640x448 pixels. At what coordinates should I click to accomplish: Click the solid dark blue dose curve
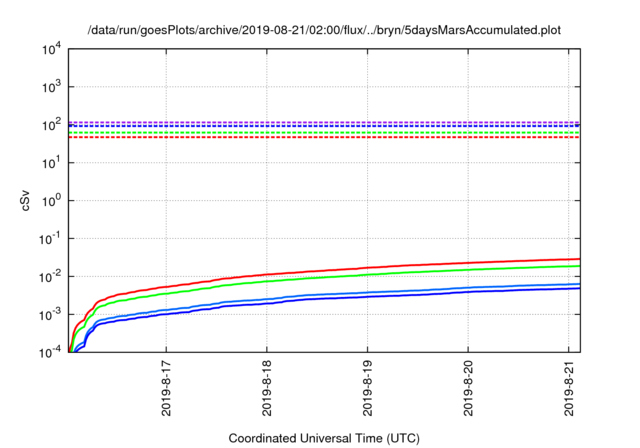pyautogui.click(x=367, y=296)
